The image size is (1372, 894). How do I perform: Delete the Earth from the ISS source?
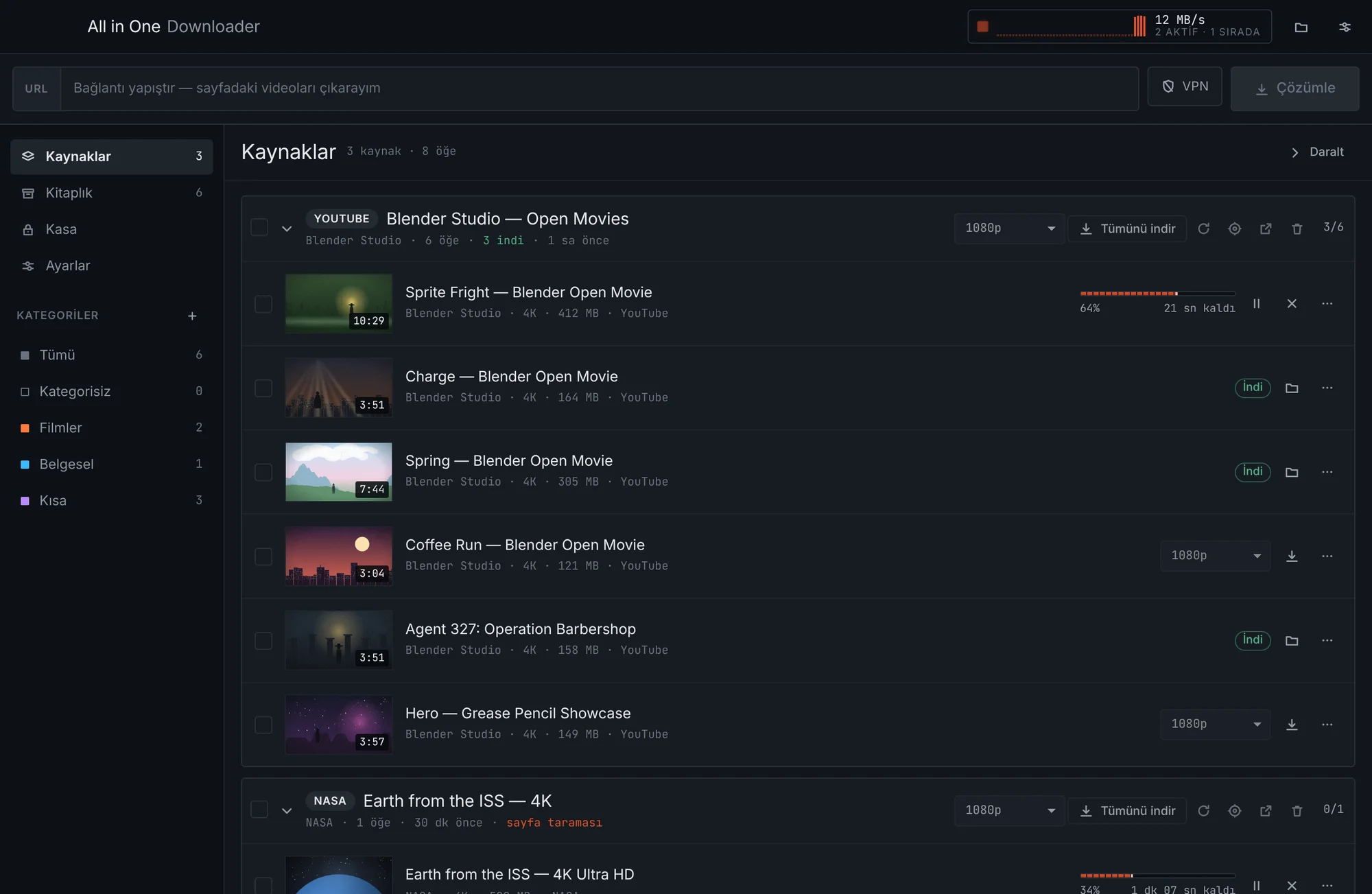pyautogui.click(x=1297, y=811)
